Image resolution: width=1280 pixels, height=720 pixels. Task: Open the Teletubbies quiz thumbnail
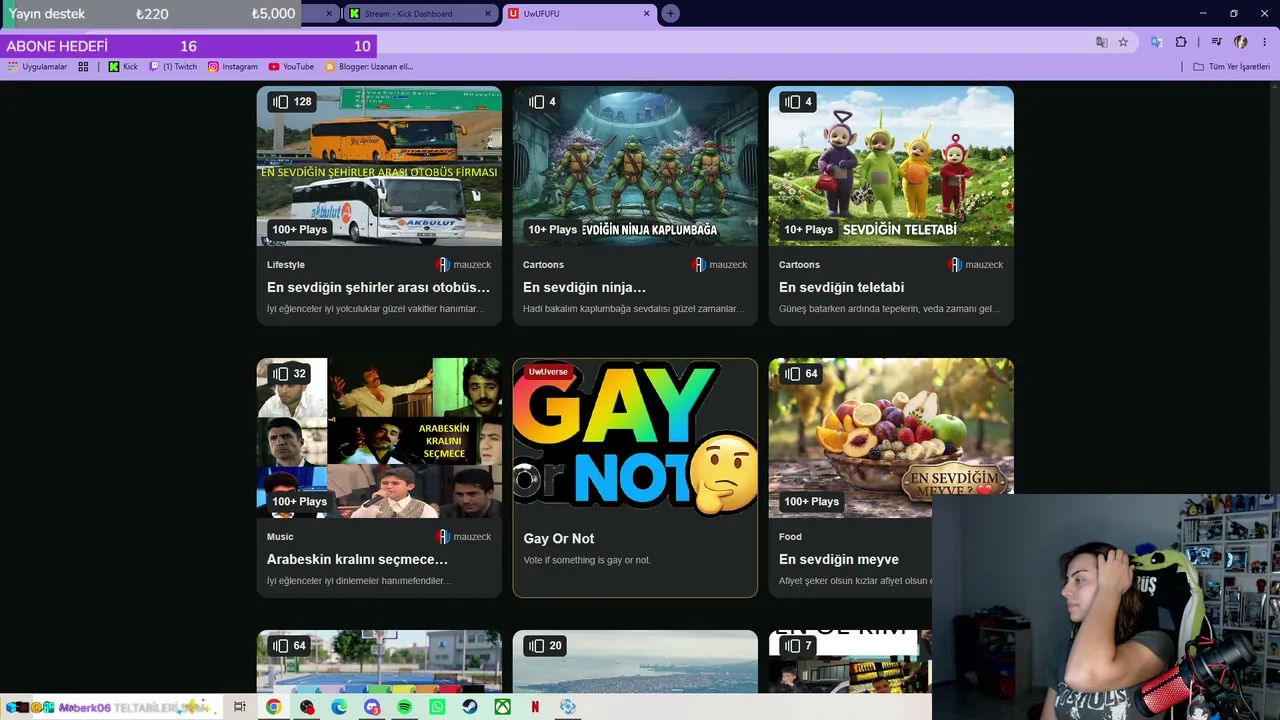(891, 166)
